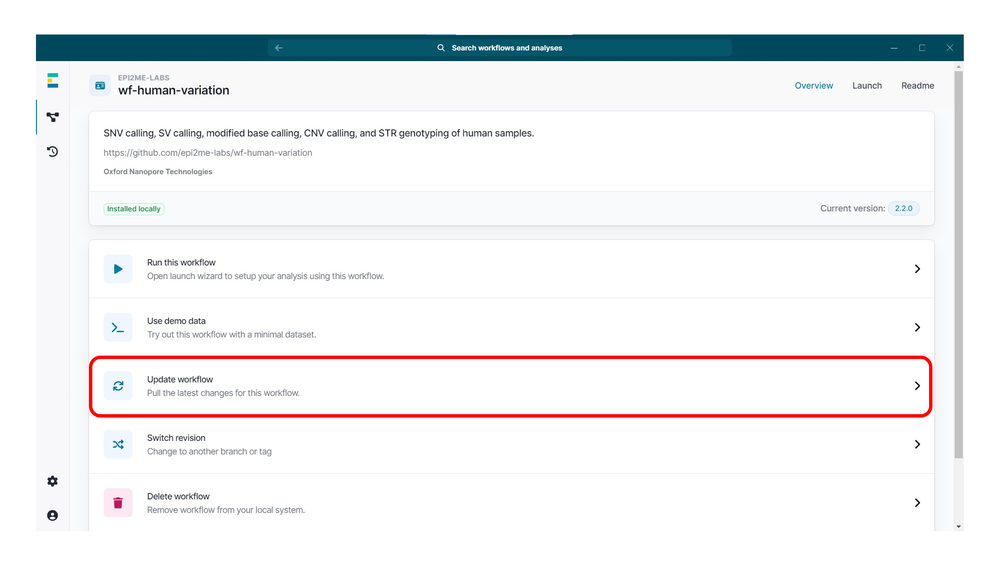
Task: Click the 'Open launch wizard to setup' description
Action: [x=265, y=276]
